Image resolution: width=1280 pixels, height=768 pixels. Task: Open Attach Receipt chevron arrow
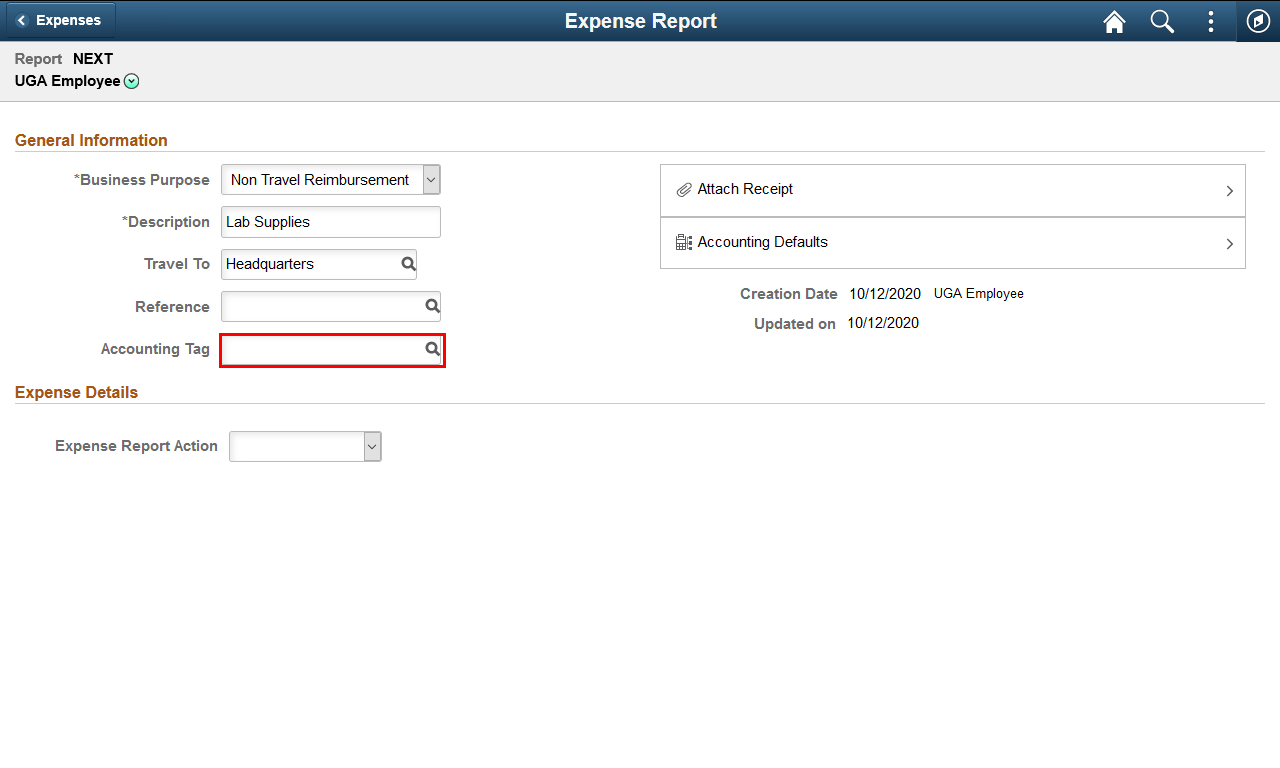[1229, 191]
